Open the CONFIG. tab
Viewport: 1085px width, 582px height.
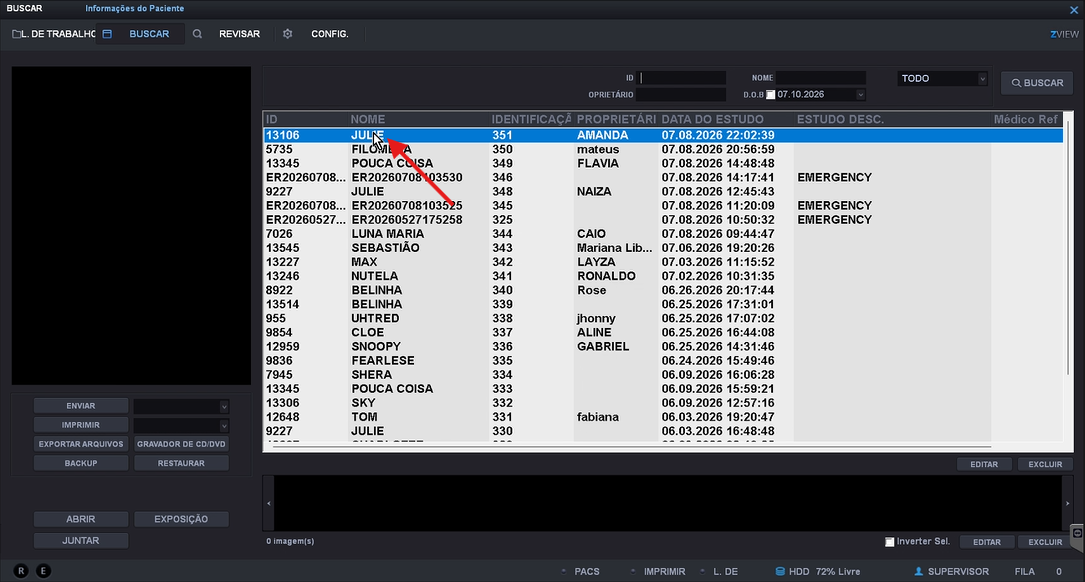[330, 34]
